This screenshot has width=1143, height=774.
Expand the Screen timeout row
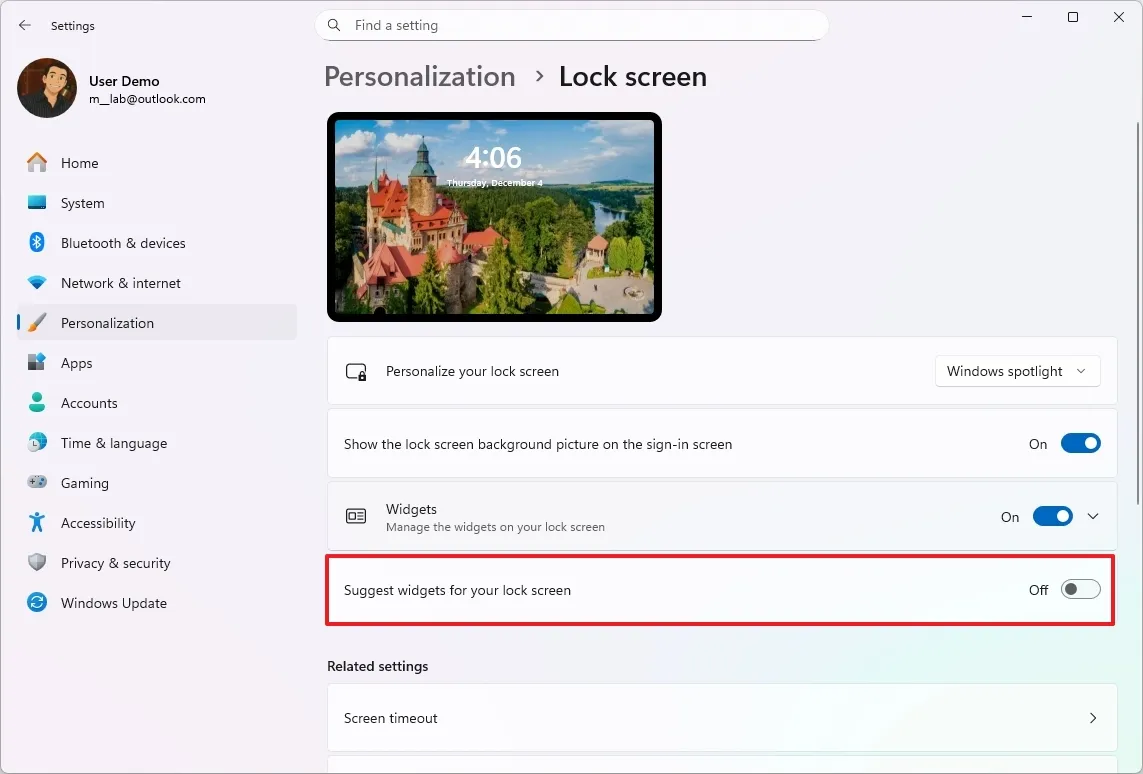pos(1093,718)
